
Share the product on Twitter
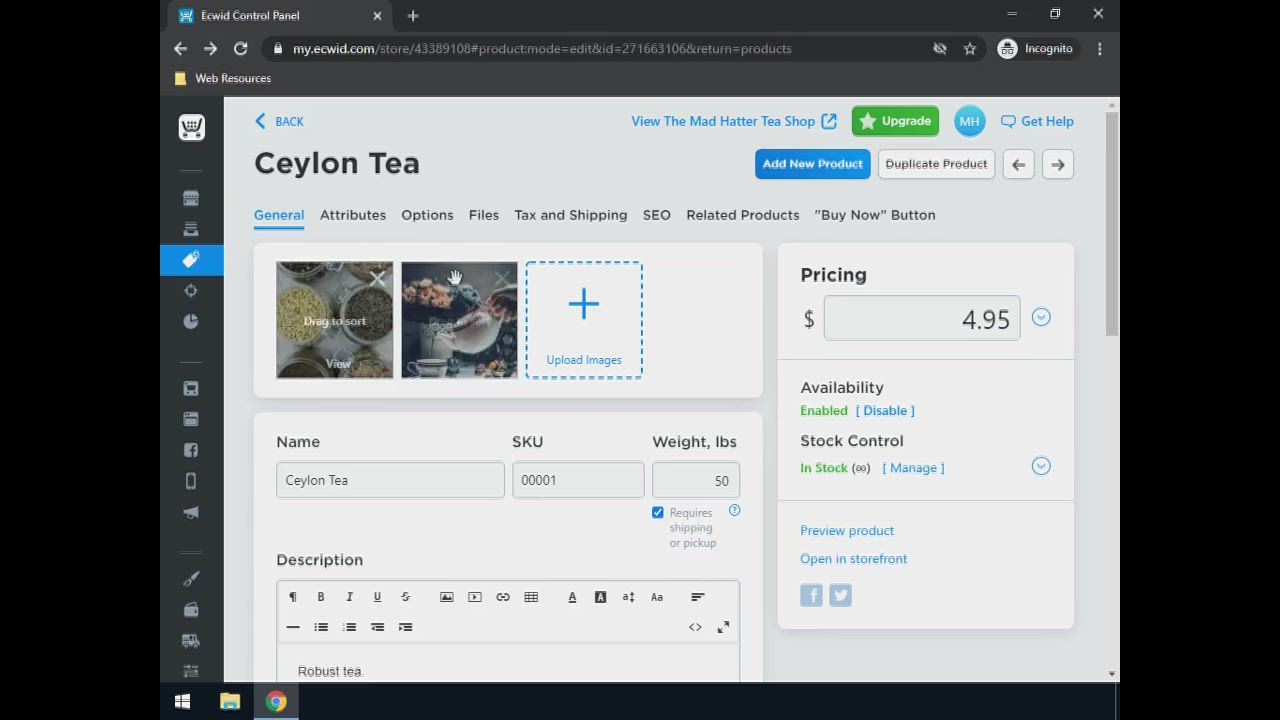(840, 596)
